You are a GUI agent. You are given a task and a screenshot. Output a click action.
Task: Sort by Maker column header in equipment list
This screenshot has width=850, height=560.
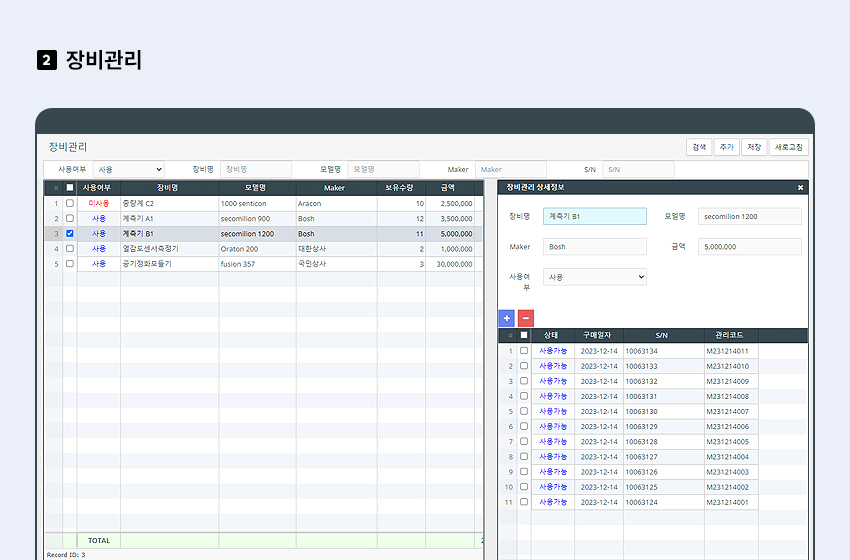(x=337, y=188)
